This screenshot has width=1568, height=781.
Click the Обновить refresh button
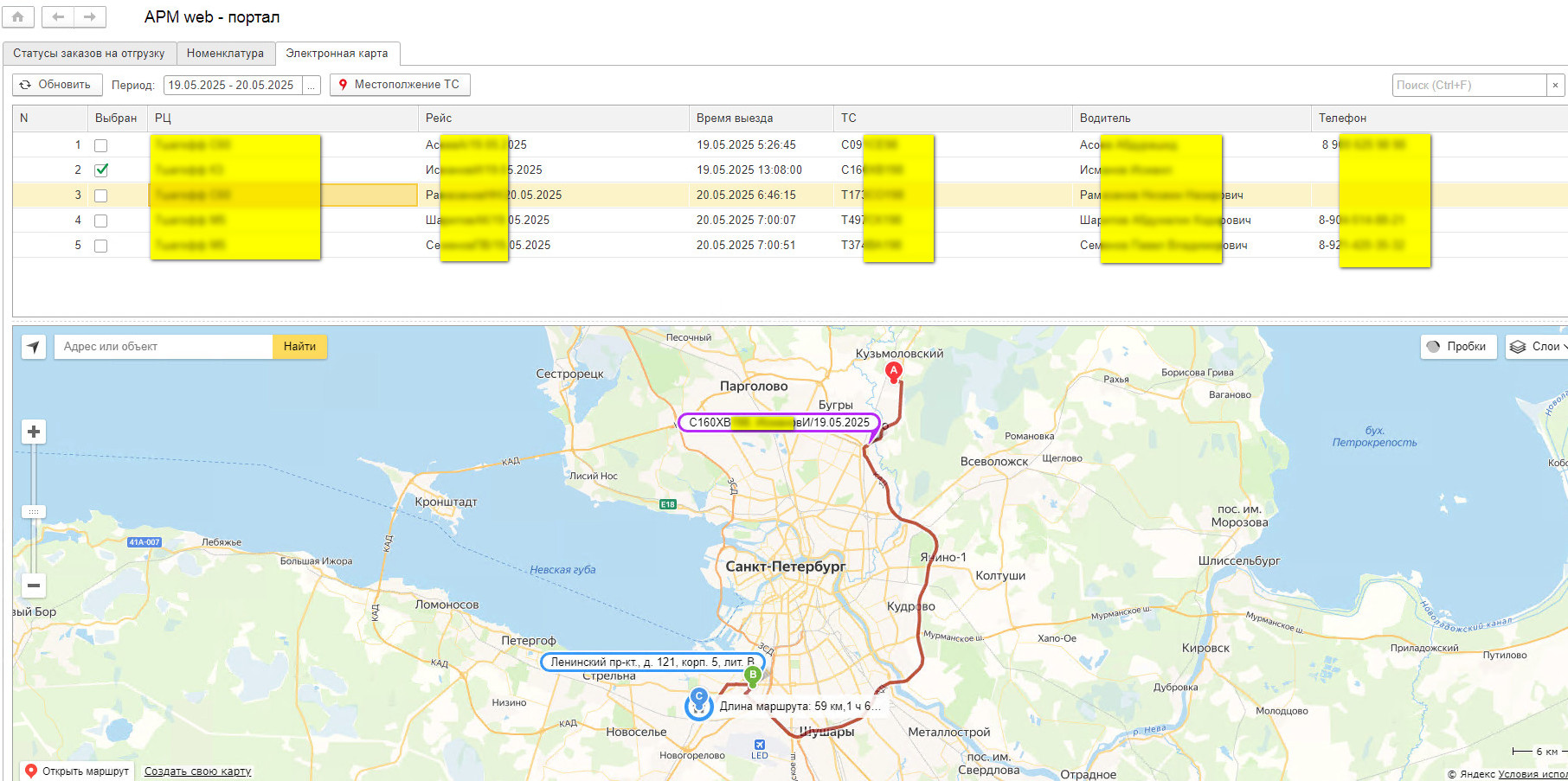click(57, 85)
